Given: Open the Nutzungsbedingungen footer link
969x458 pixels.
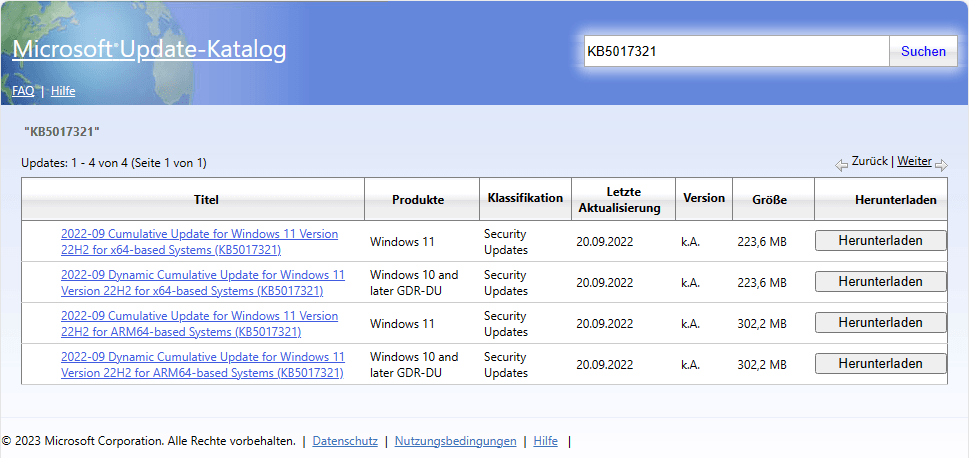Looking at the screenshot, I should [x=455, y=441].
